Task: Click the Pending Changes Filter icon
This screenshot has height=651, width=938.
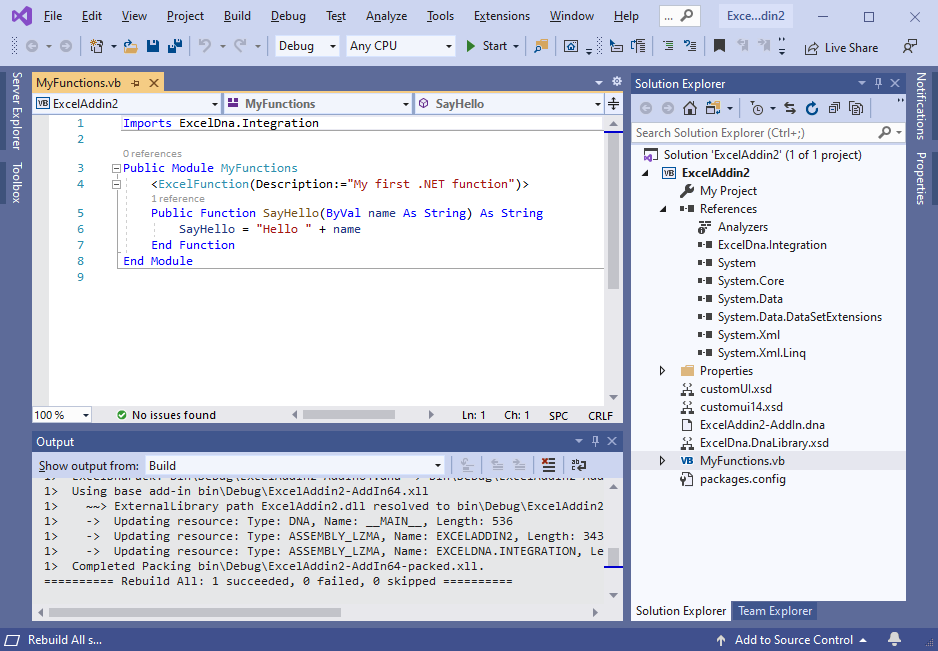Action: [757, 108]
